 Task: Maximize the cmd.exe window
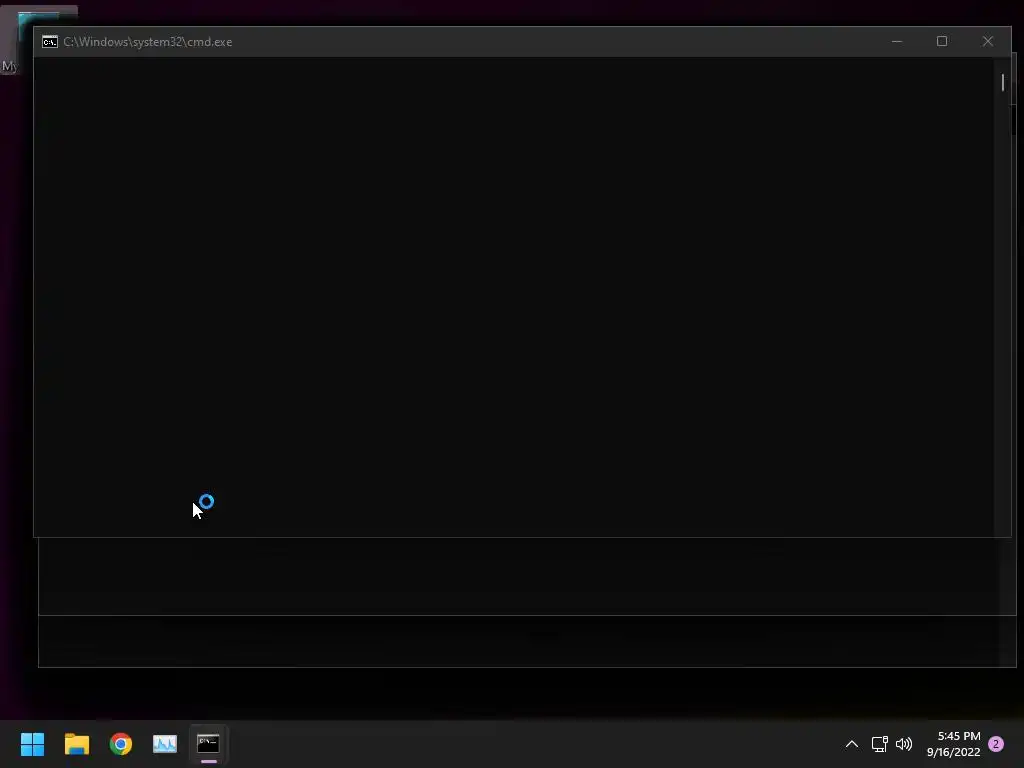[942, 41]
